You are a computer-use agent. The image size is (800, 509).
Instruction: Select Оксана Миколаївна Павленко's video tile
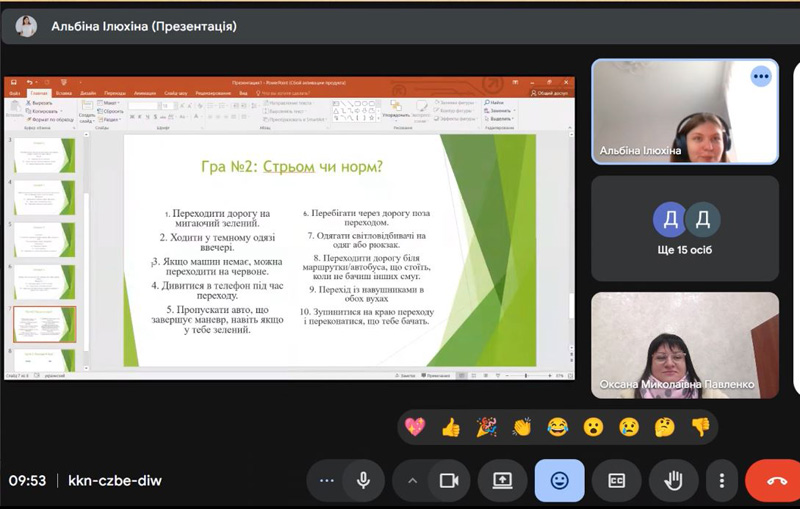click(x=685, y=345)
